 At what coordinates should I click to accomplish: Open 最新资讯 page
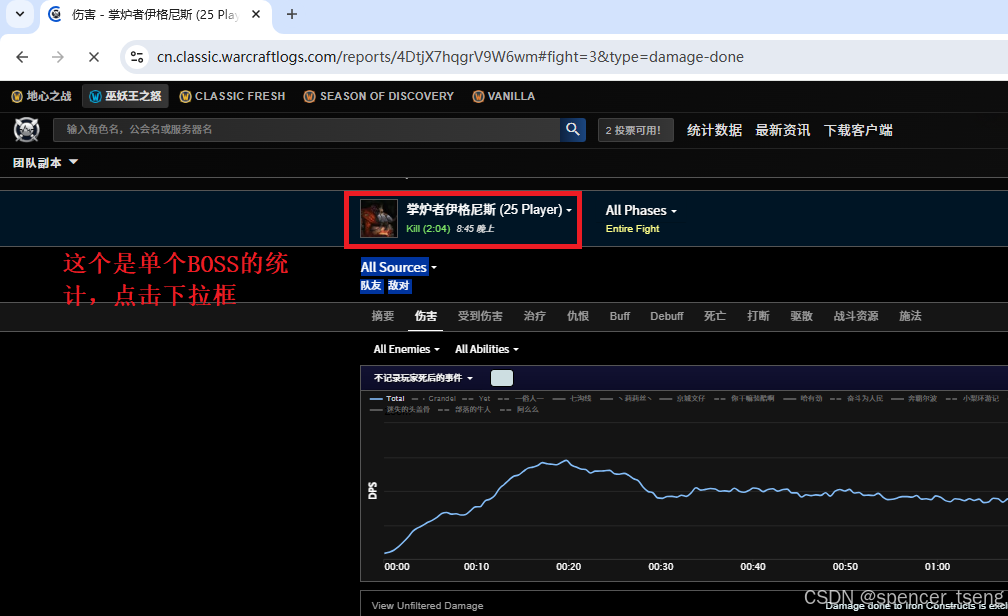pyautogui.click(x=782, y=131)
